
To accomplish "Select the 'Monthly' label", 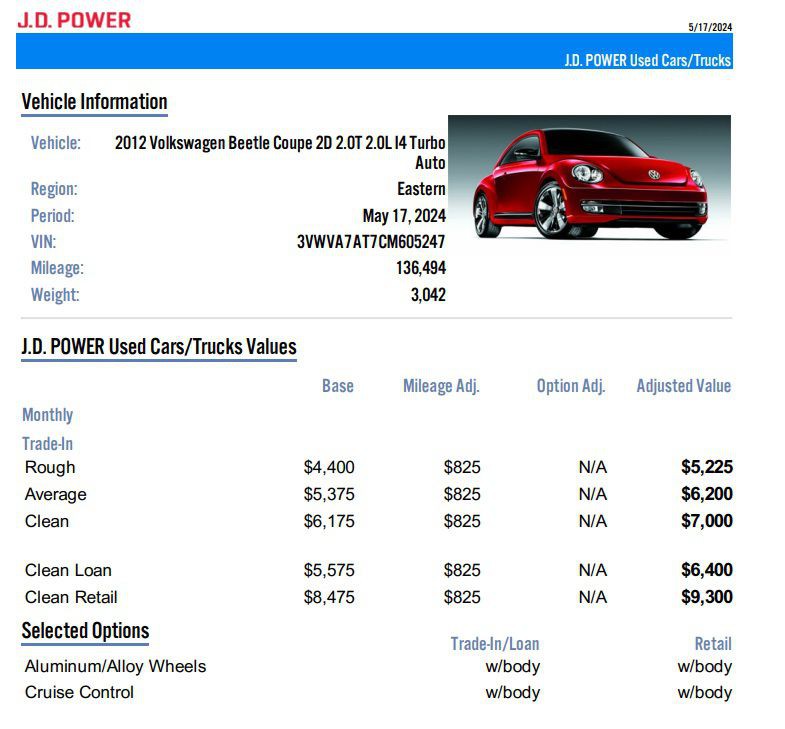I will pyautogui.click(x=48, y=415).
